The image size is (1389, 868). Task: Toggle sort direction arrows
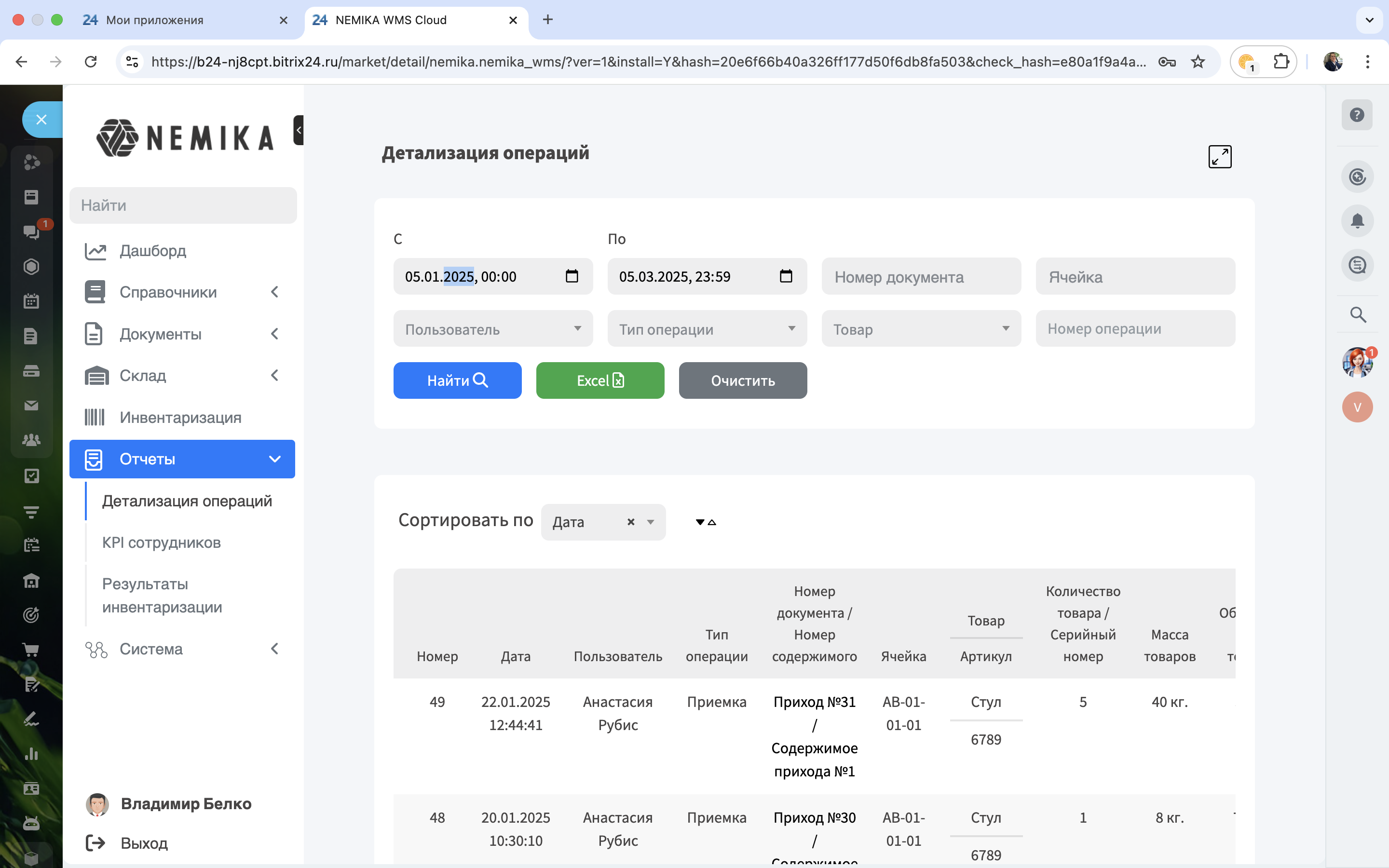click(706, 522)
